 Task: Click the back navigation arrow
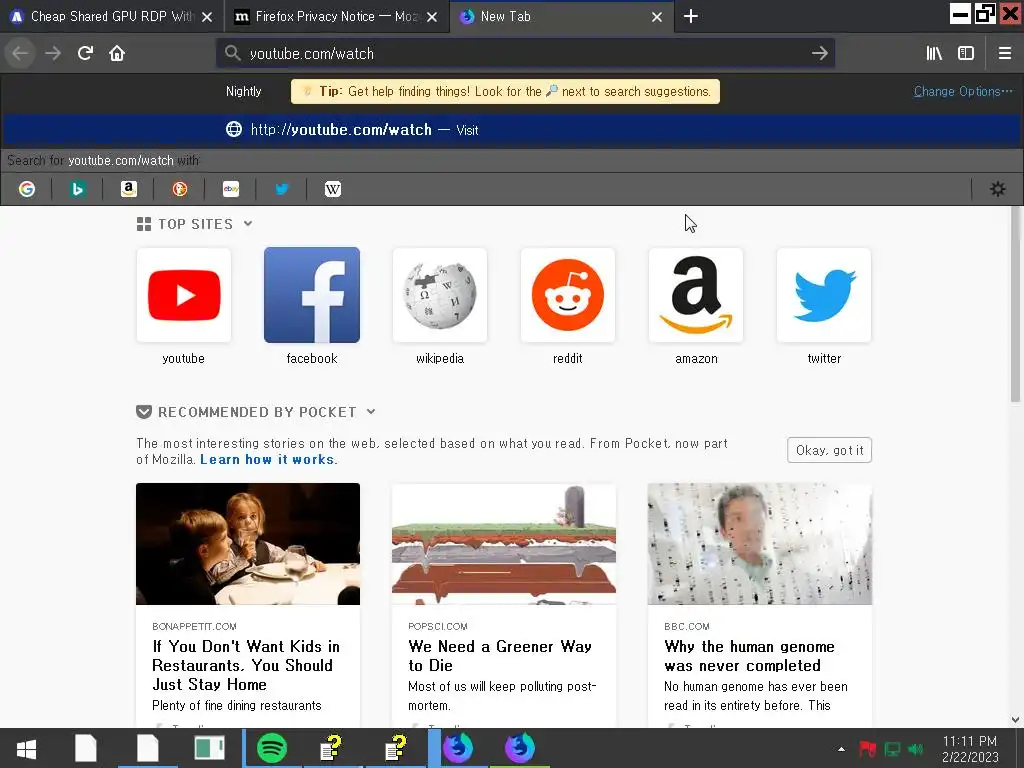tap(20, 54)
